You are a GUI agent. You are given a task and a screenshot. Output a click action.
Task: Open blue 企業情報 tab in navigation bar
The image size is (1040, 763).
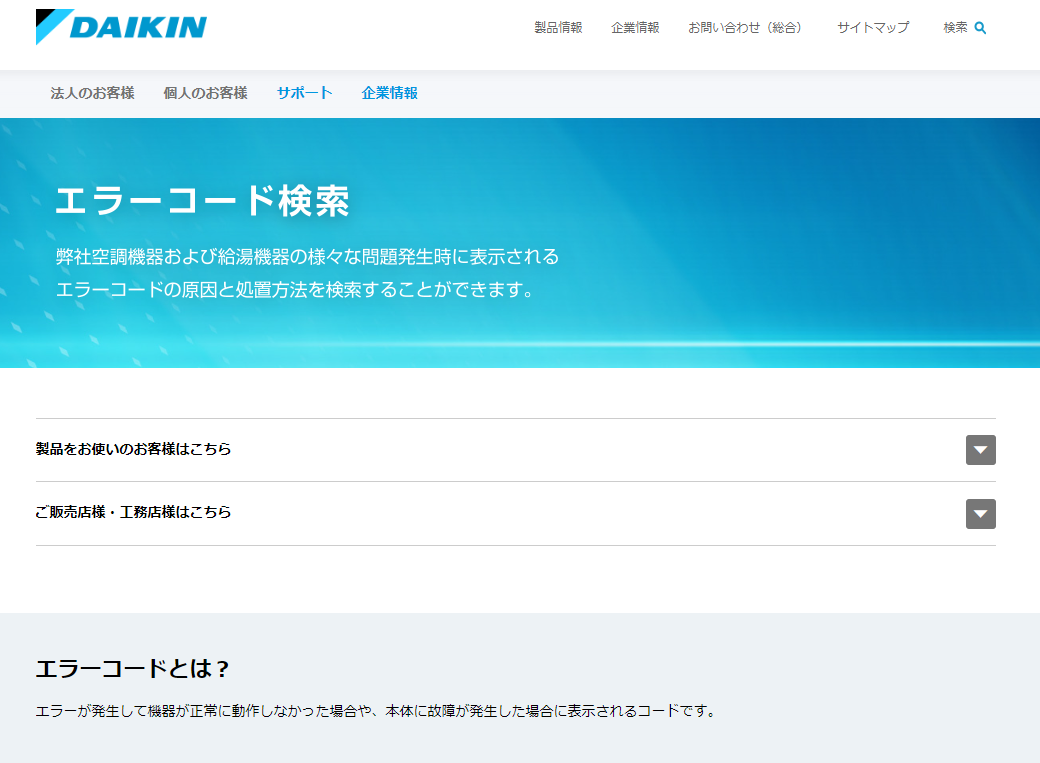[x=389, y=93]
